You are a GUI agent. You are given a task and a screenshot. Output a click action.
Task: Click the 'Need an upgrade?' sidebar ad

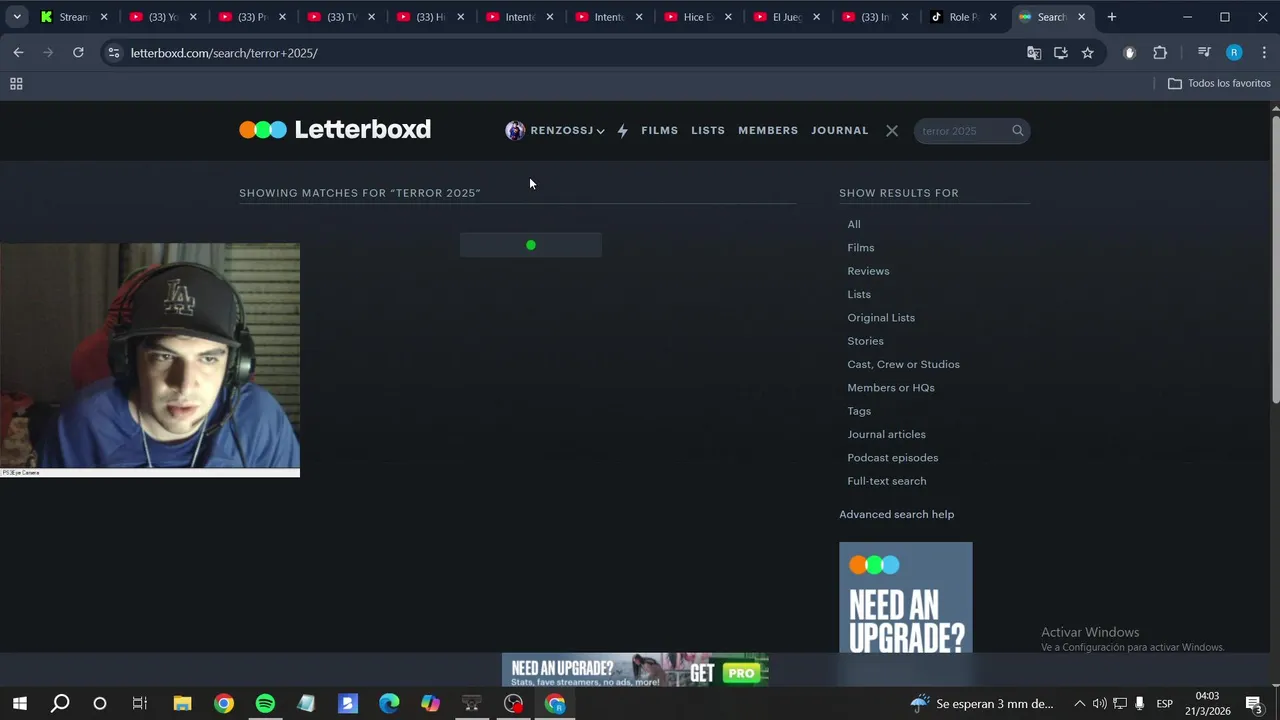click(905, 597)
